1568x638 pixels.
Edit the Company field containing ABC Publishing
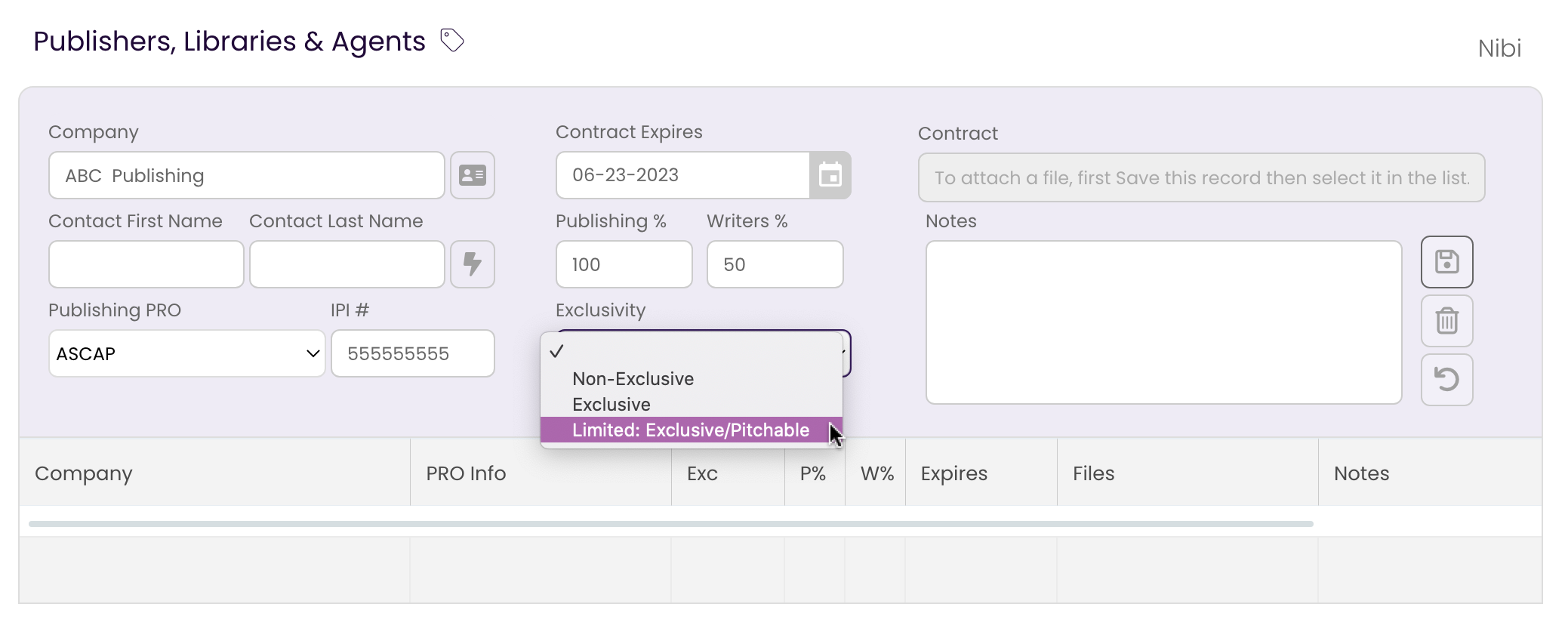coord(247,175)
